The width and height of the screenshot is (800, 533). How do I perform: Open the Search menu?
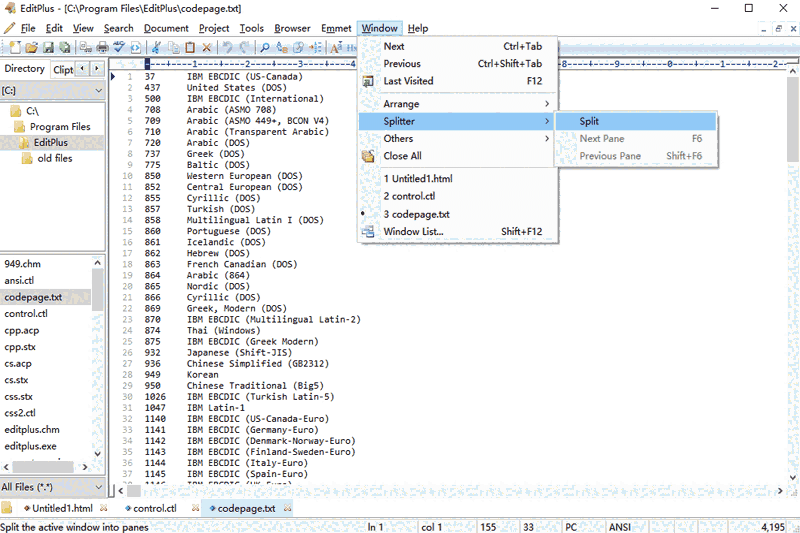[x=118, y=29]
